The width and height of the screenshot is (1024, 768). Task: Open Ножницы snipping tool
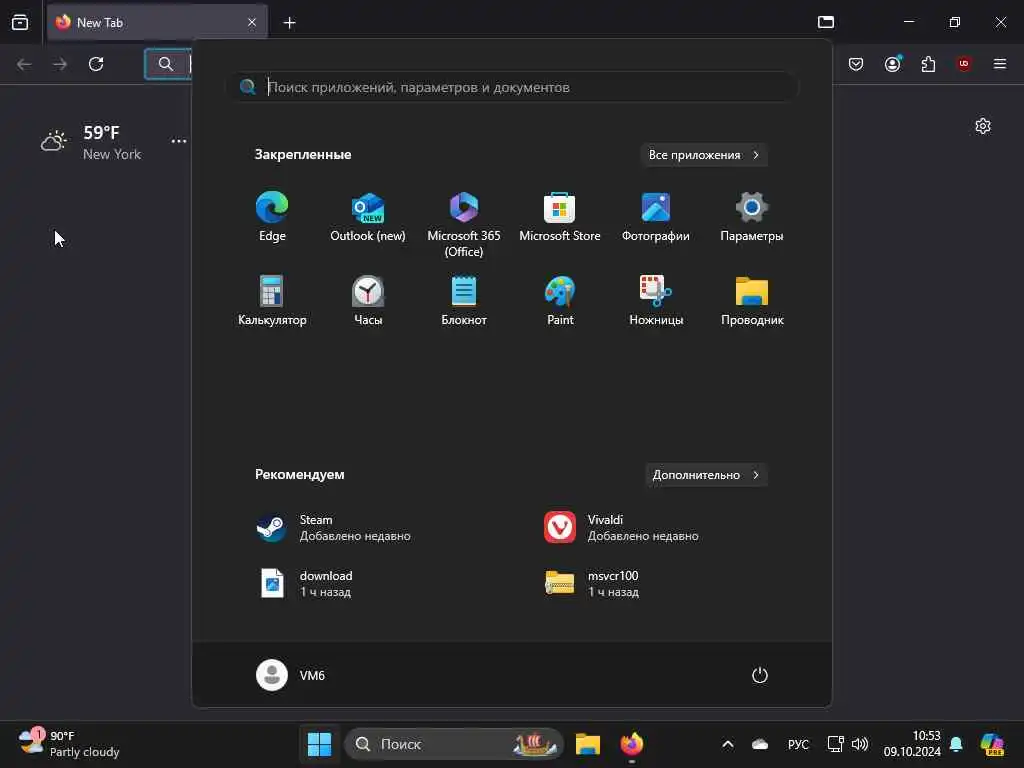click(656, 300)
